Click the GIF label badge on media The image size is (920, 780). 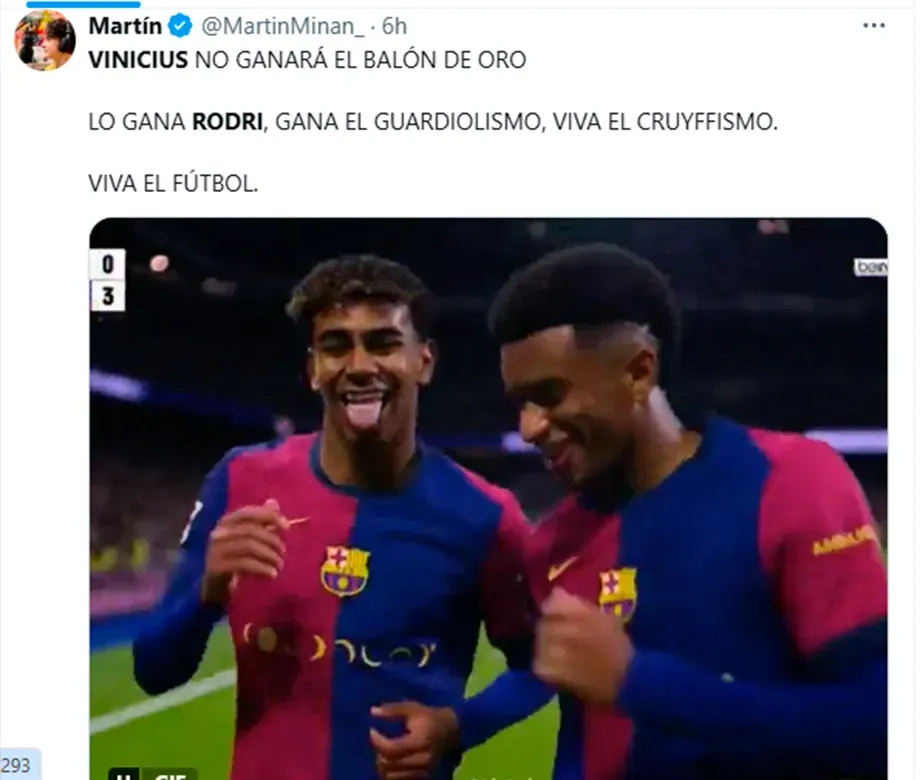click(x=168, y=774)
